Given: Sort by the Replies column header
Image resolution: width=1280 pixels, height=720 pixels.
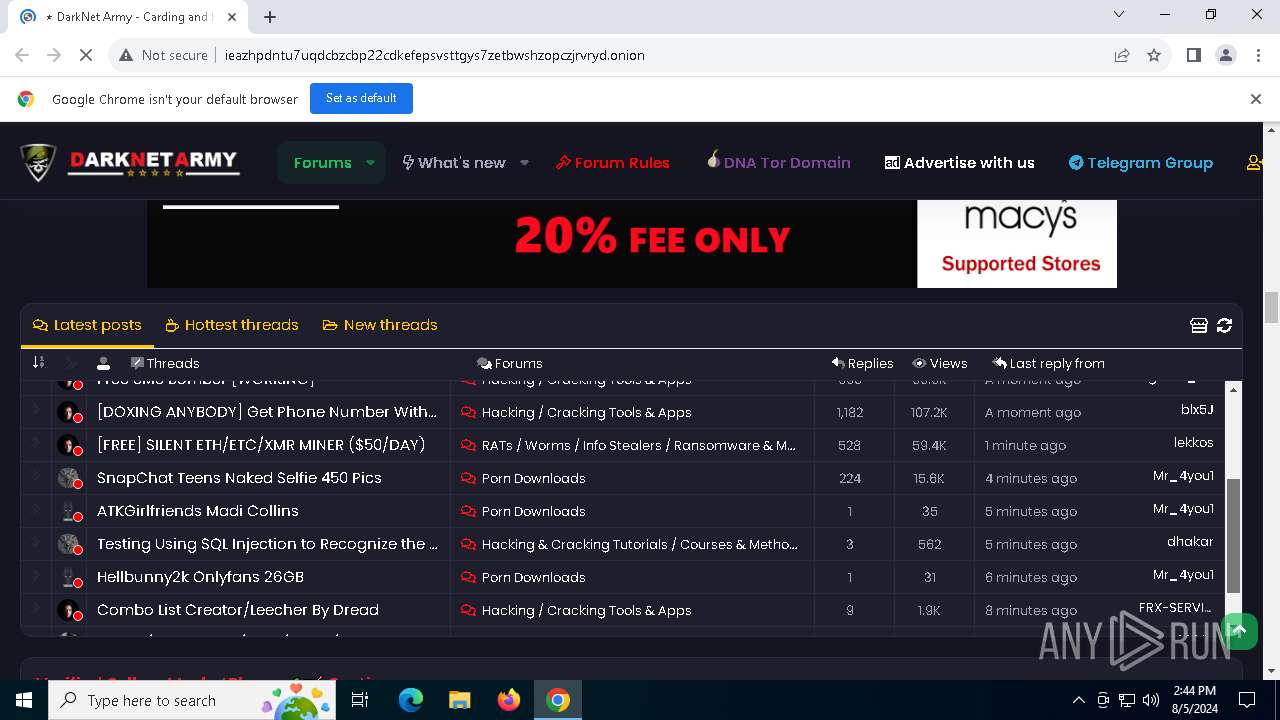Looking at the screenshot, I should [862, 363].
